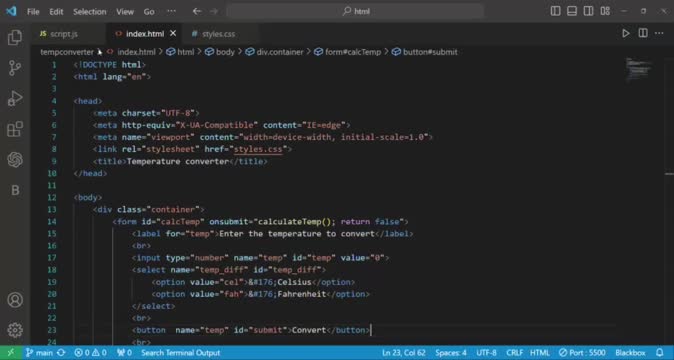Click the Port : 5500 status item
The width and height of the screenshot is (674, 360).
pyautogui.click(x=582, y=353)
